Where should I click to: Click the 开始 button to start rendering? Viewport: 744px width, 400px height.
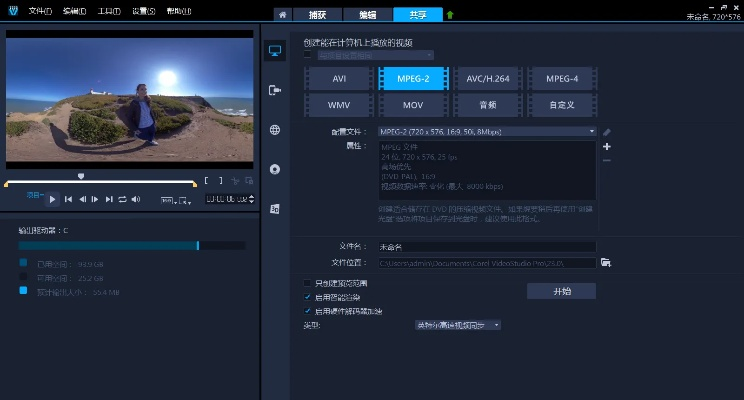(561, 291)
